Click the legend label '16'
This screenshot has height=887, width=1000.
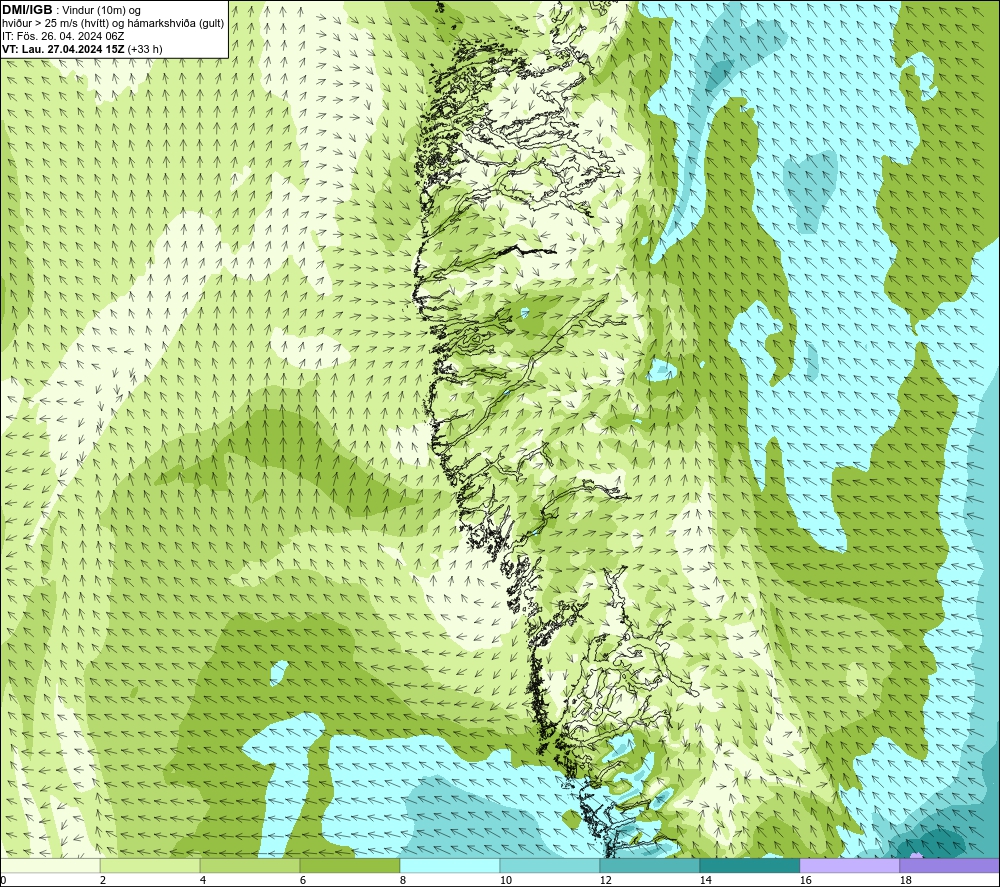[805, 881]
